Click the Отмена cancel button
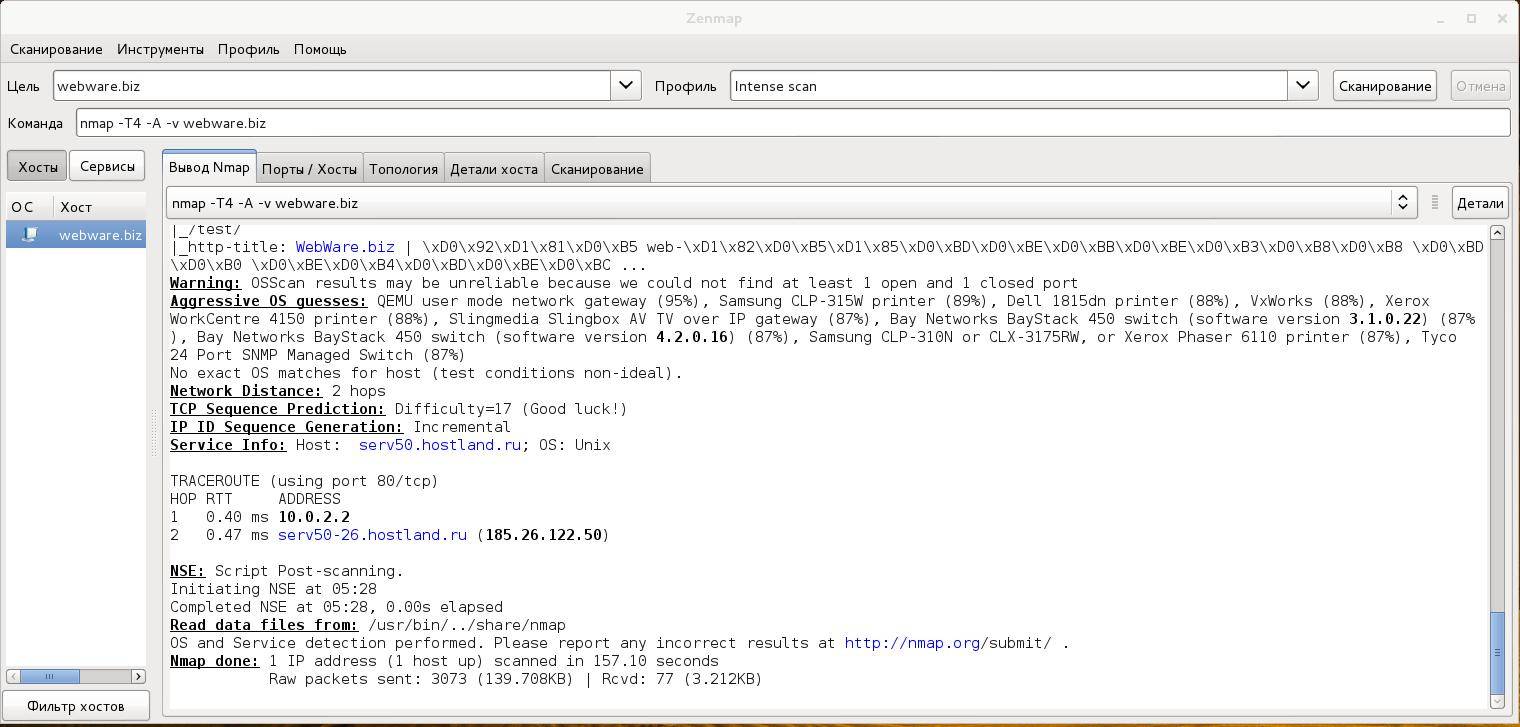The height and width of the screenshot is (727, 1520). 1480,86
